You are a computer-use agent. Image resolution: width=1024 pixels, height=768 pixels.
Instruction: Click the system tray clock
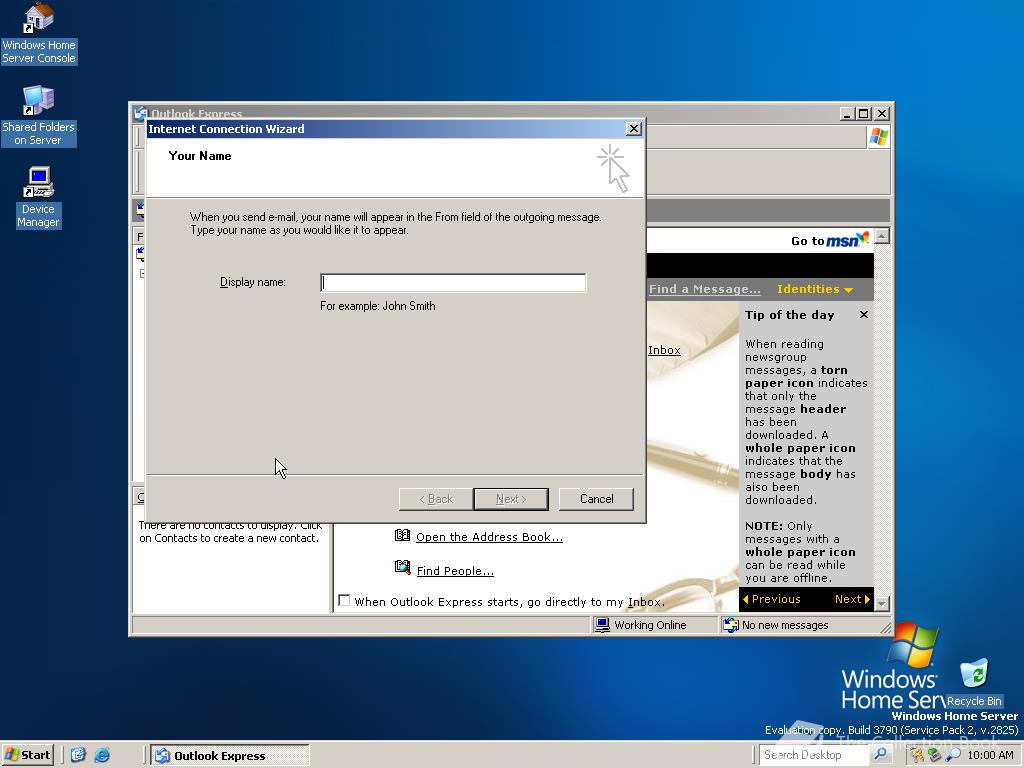pos(990,755)
